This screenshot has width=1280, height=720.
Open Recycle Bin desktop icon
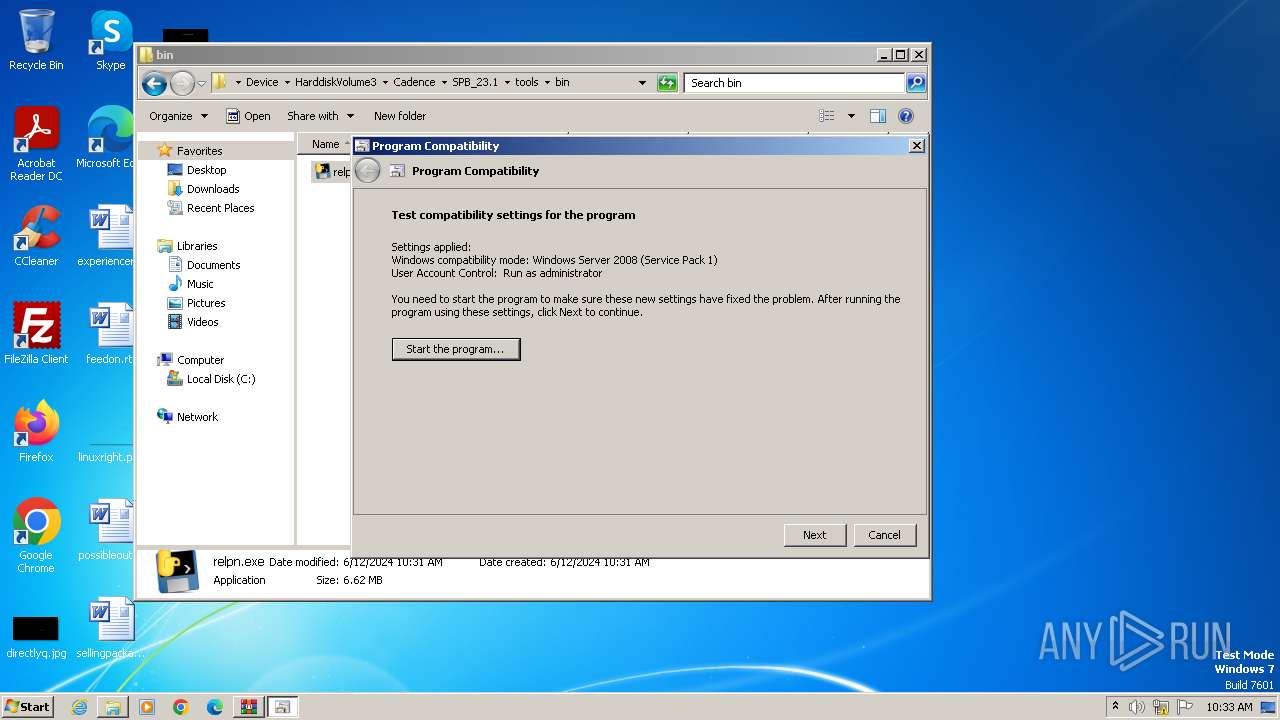pyautogui.click(x=36, y=40)
